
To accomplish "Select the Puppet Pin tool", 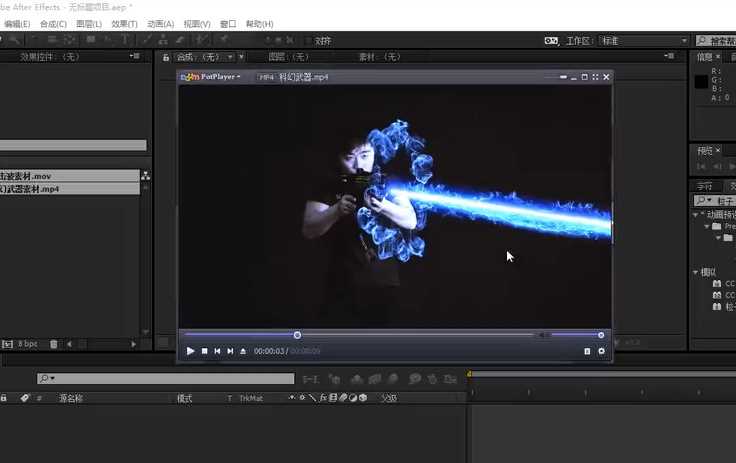I will pyautogui.click(x=223, y=40).
